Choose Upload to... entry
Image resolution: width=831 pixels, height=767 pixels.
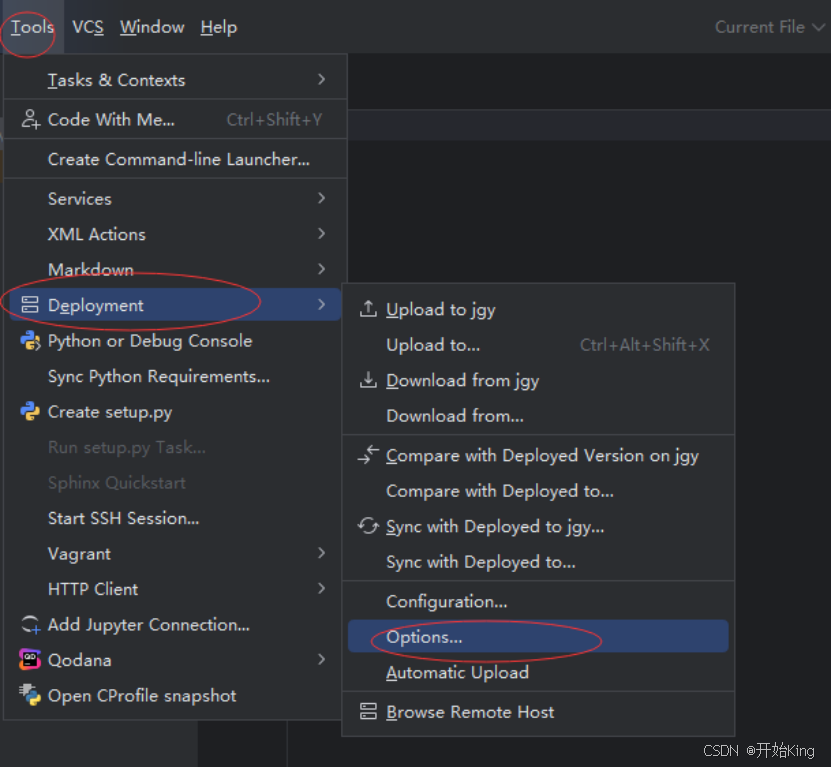pyautogui.click(x=538, y=345)
